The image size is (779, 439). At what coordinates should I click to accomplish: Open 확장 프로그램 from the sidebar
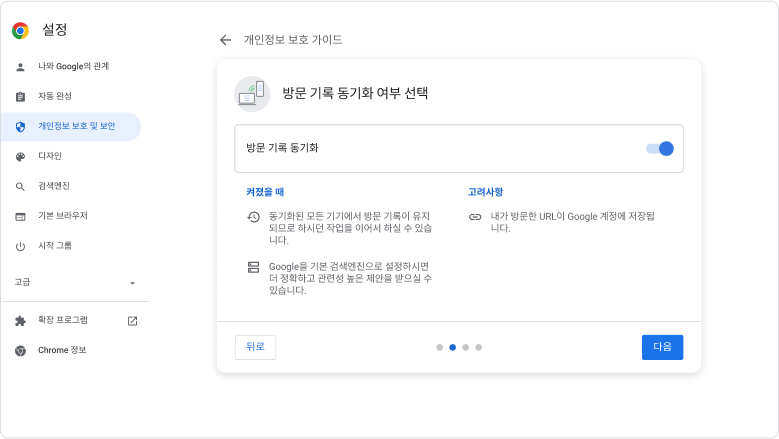coord(63,320)
